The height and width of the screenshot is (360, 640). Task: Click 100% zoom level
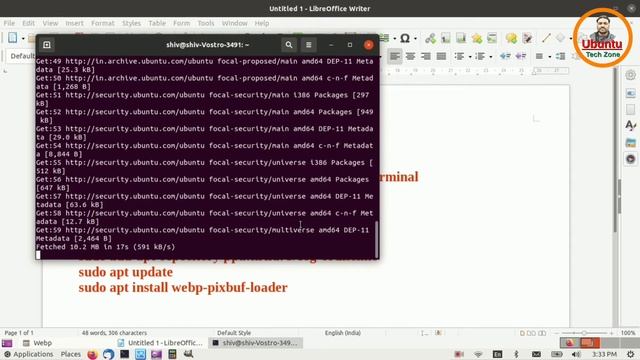pyautogui.click(x=628, y=333)
